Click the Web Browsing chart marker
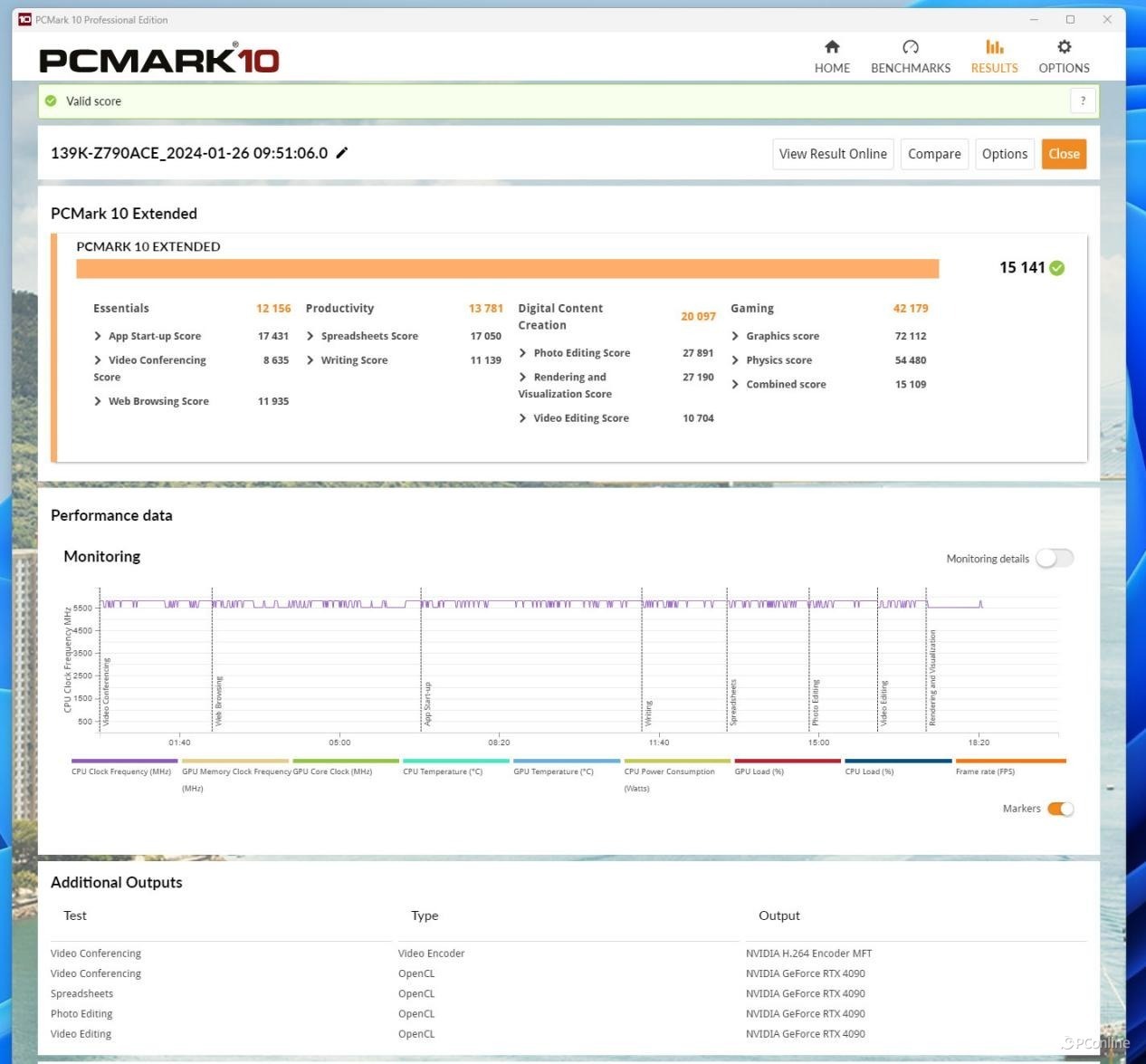The width and height of the screenshot is (1146, 1064). pos(218,701)
